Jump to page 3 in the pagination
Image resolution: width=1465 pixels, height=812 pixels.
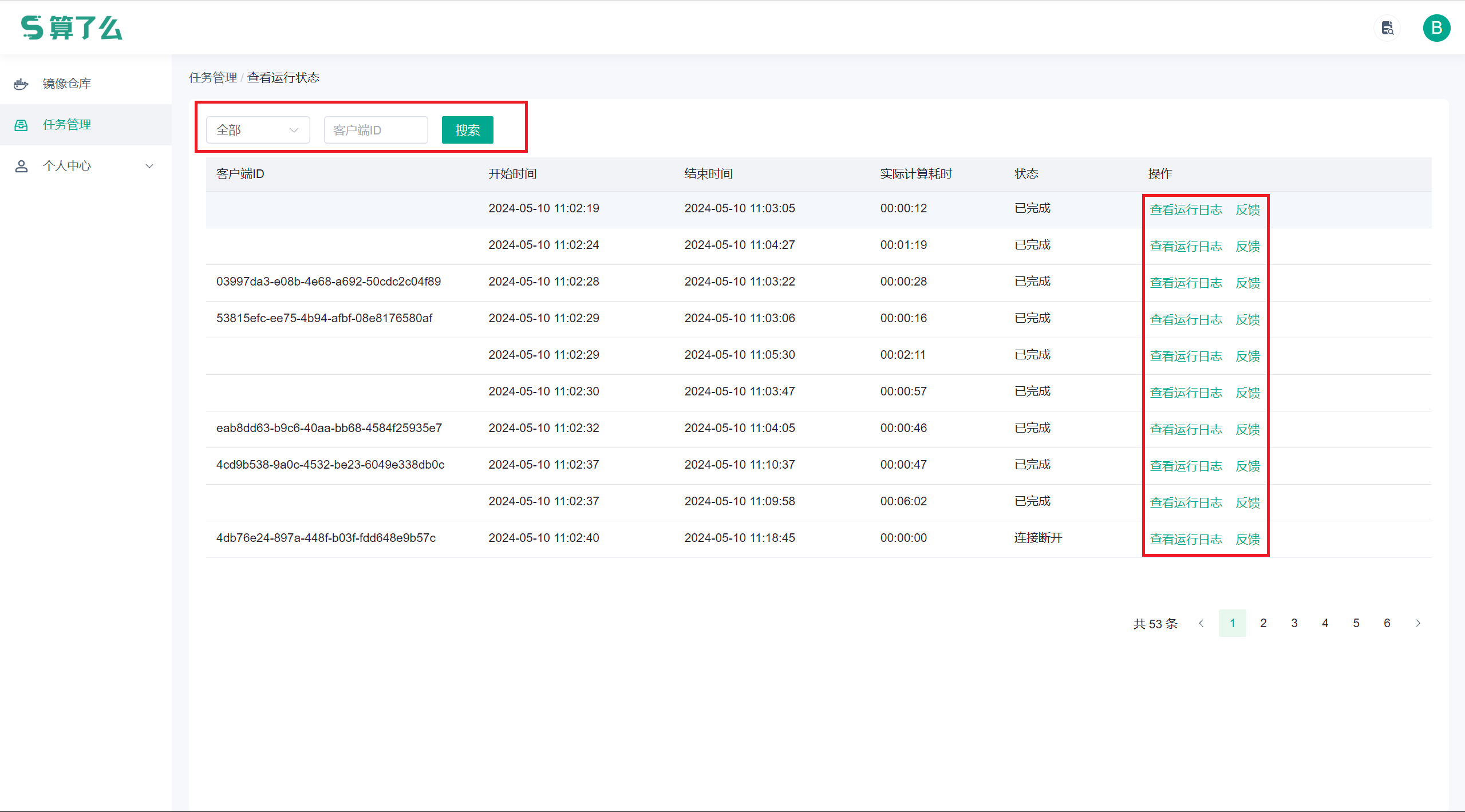point(1294,623)
